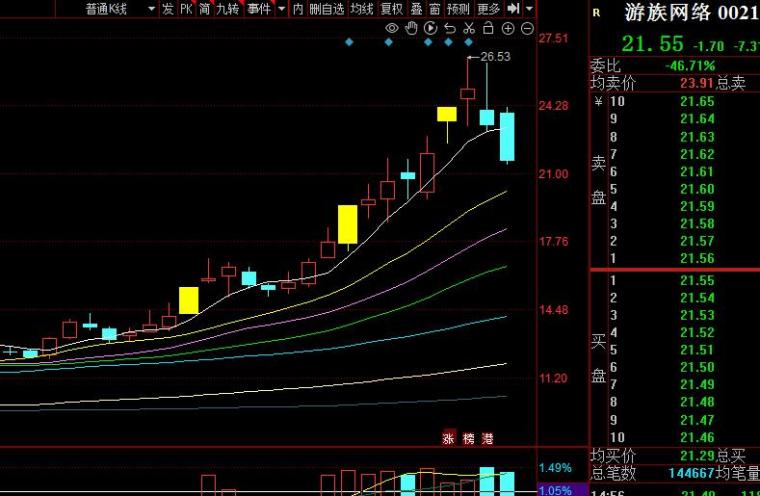The image size is (760, 496).
Task: Toggle the lock icon
Action: [x=488, y=28]
